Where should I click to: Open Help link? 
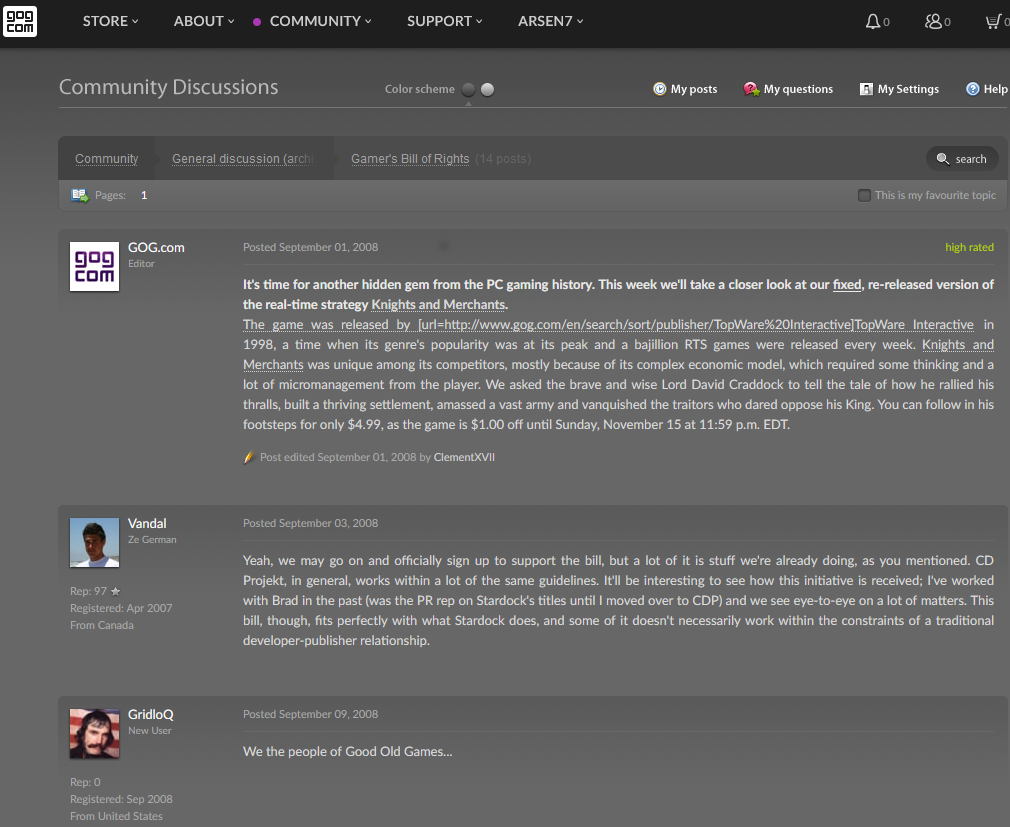[995, 89]
